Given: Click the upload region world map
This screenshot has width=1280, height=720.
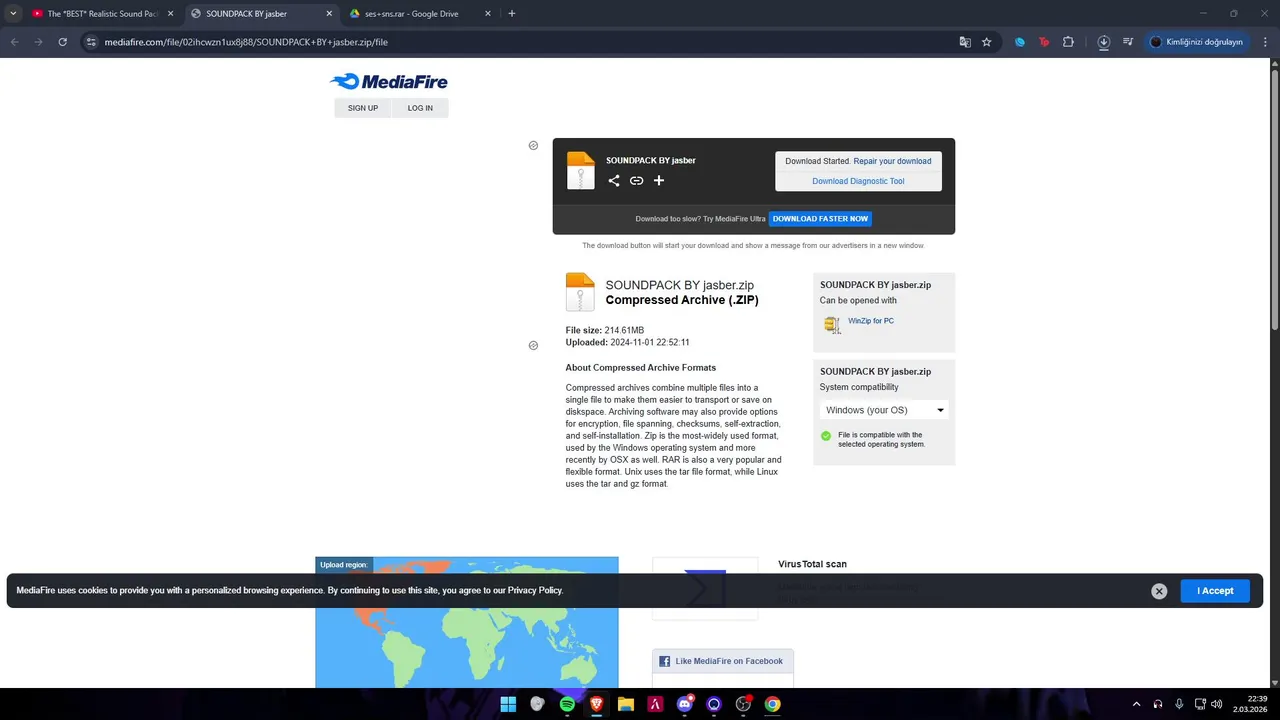Looking at the screenshot, I should pyautogui.click(x=467, y=622).
